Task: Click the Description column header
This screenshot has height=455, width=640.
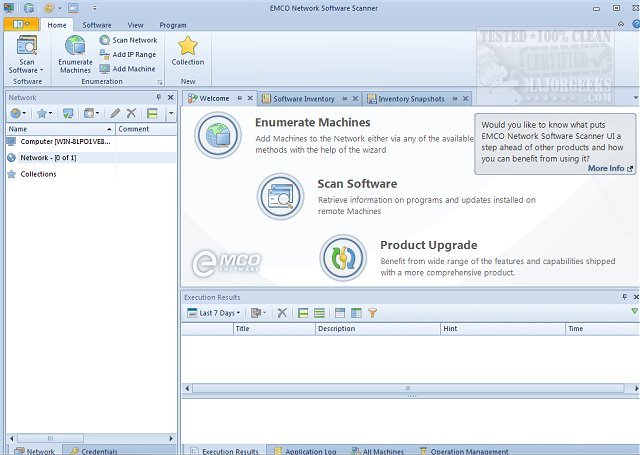Action: (378, 328)
